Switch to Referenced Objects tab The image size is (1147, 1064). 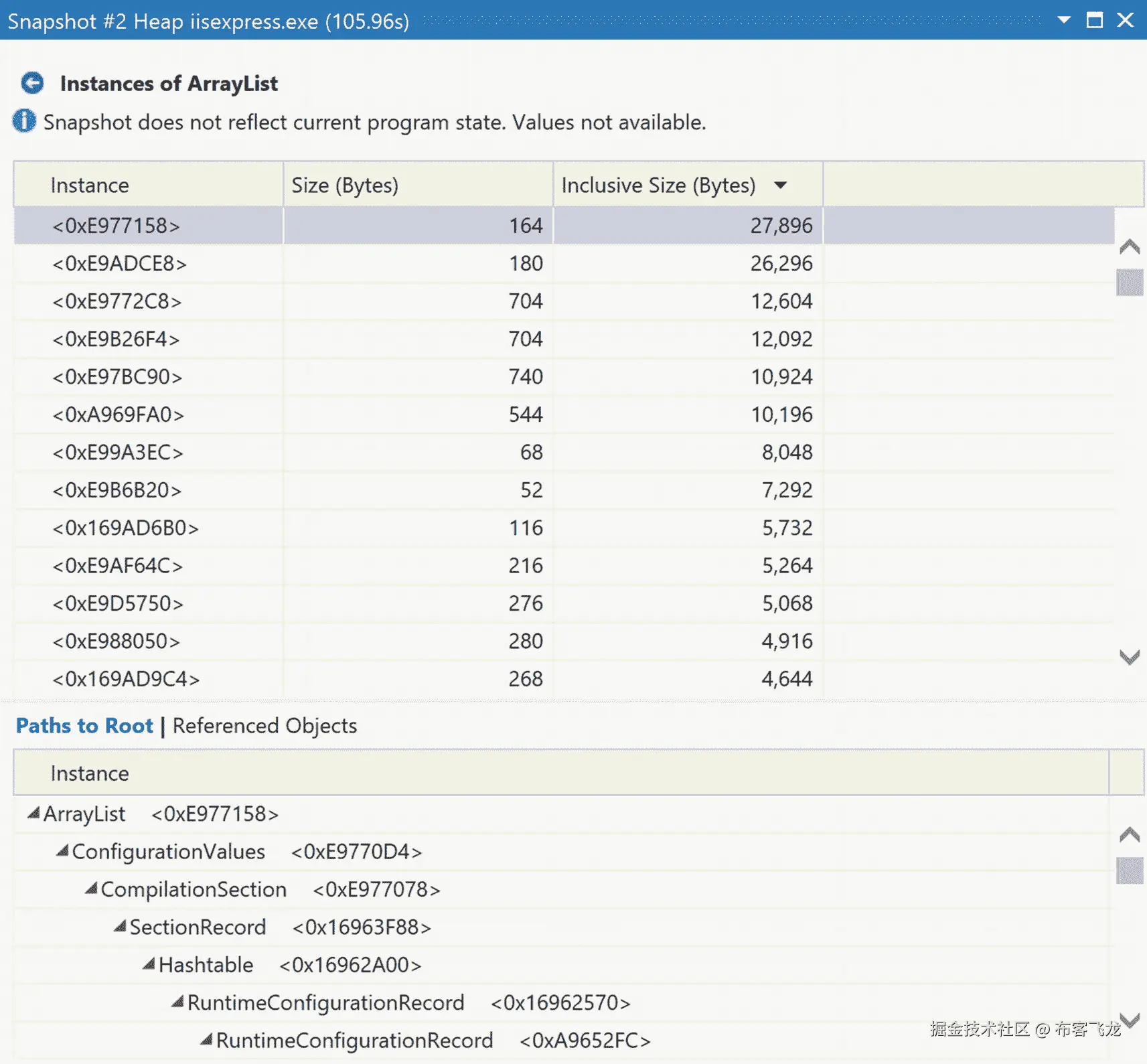click(x=264, y=726)
